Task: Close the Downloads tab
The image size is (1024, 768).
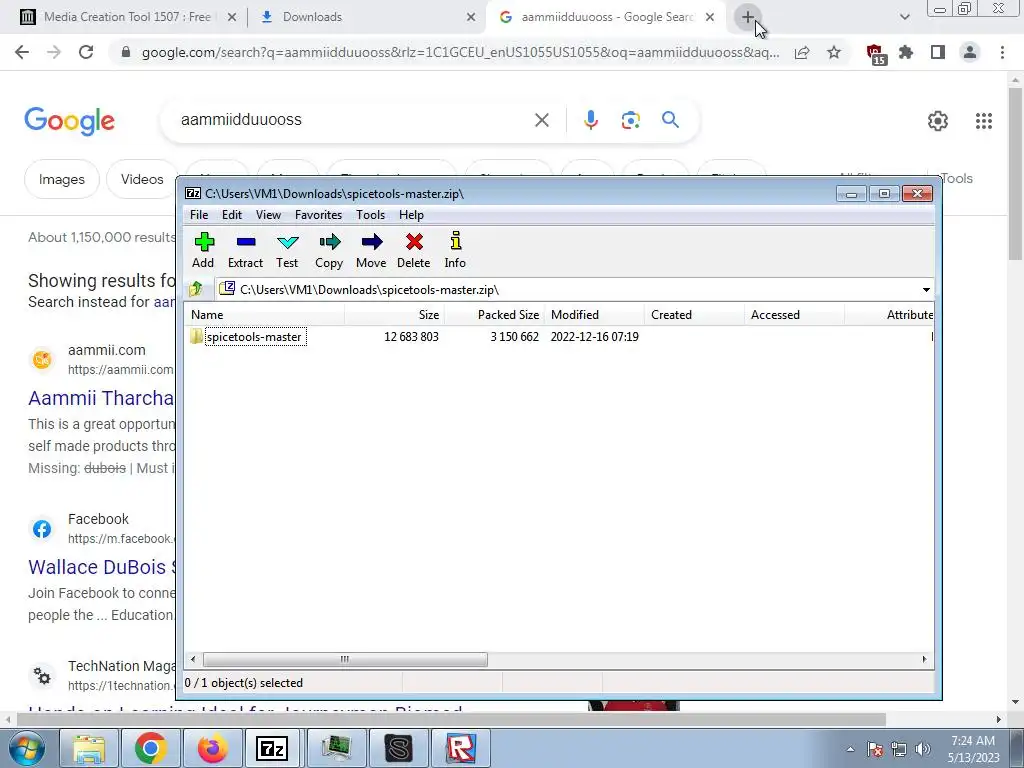Action: pos(471,18)
